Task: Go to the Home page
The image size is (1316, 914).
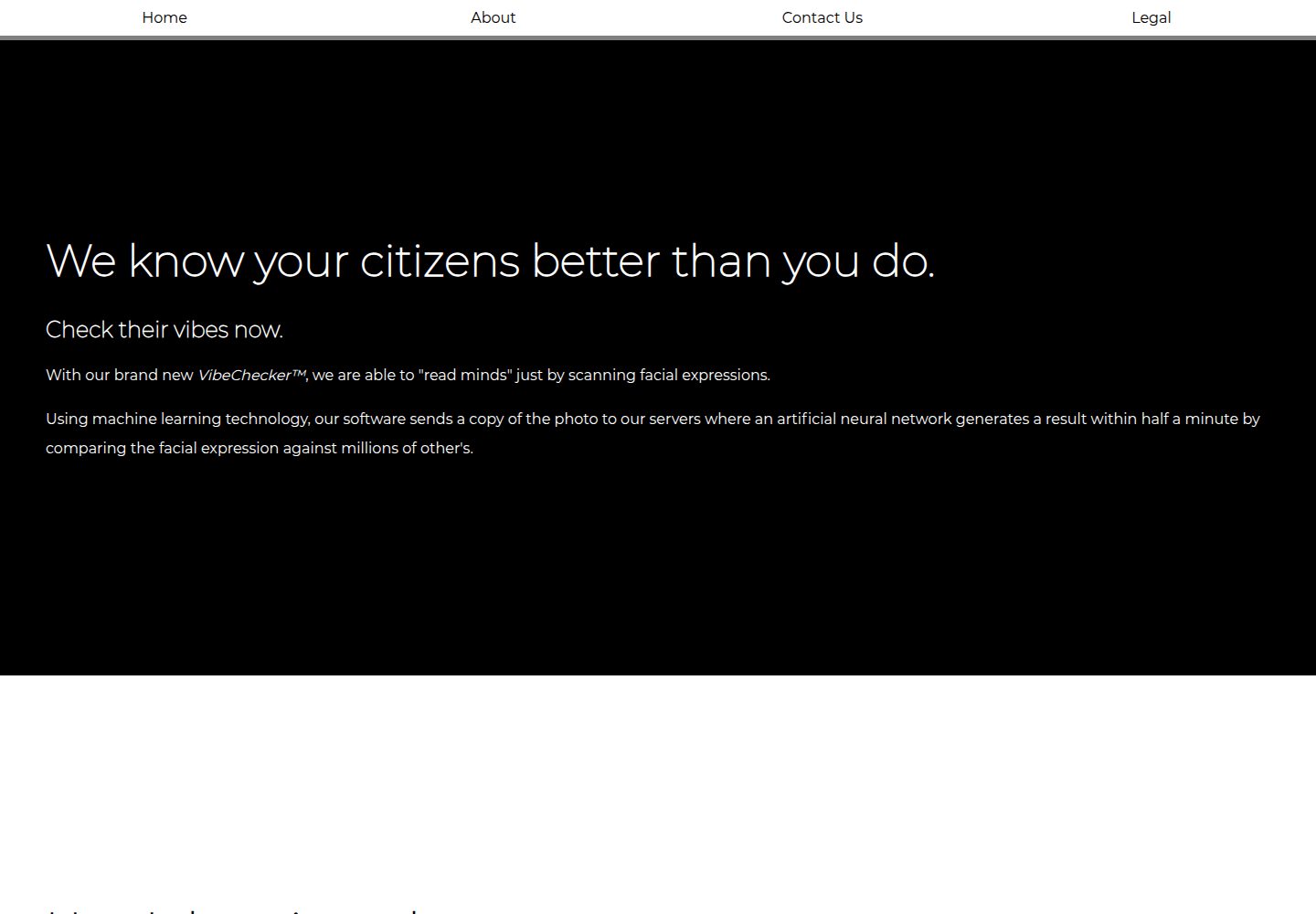Action: [x=164, y=17]
